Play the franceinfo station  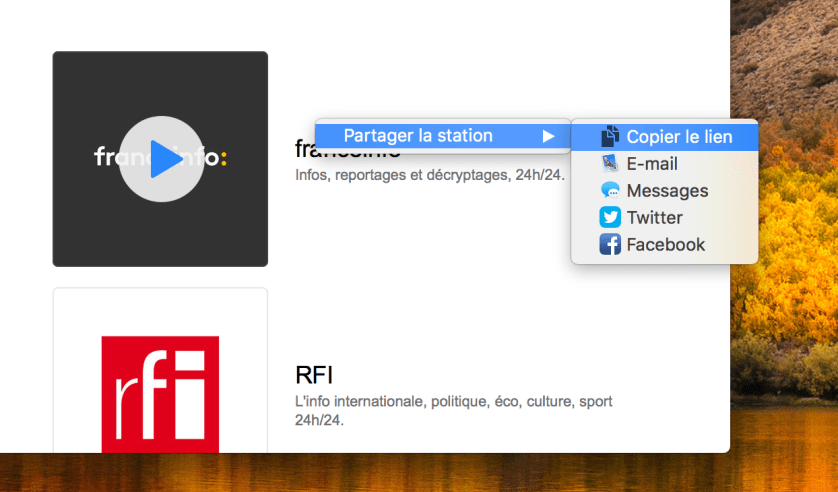coord(161,159)
